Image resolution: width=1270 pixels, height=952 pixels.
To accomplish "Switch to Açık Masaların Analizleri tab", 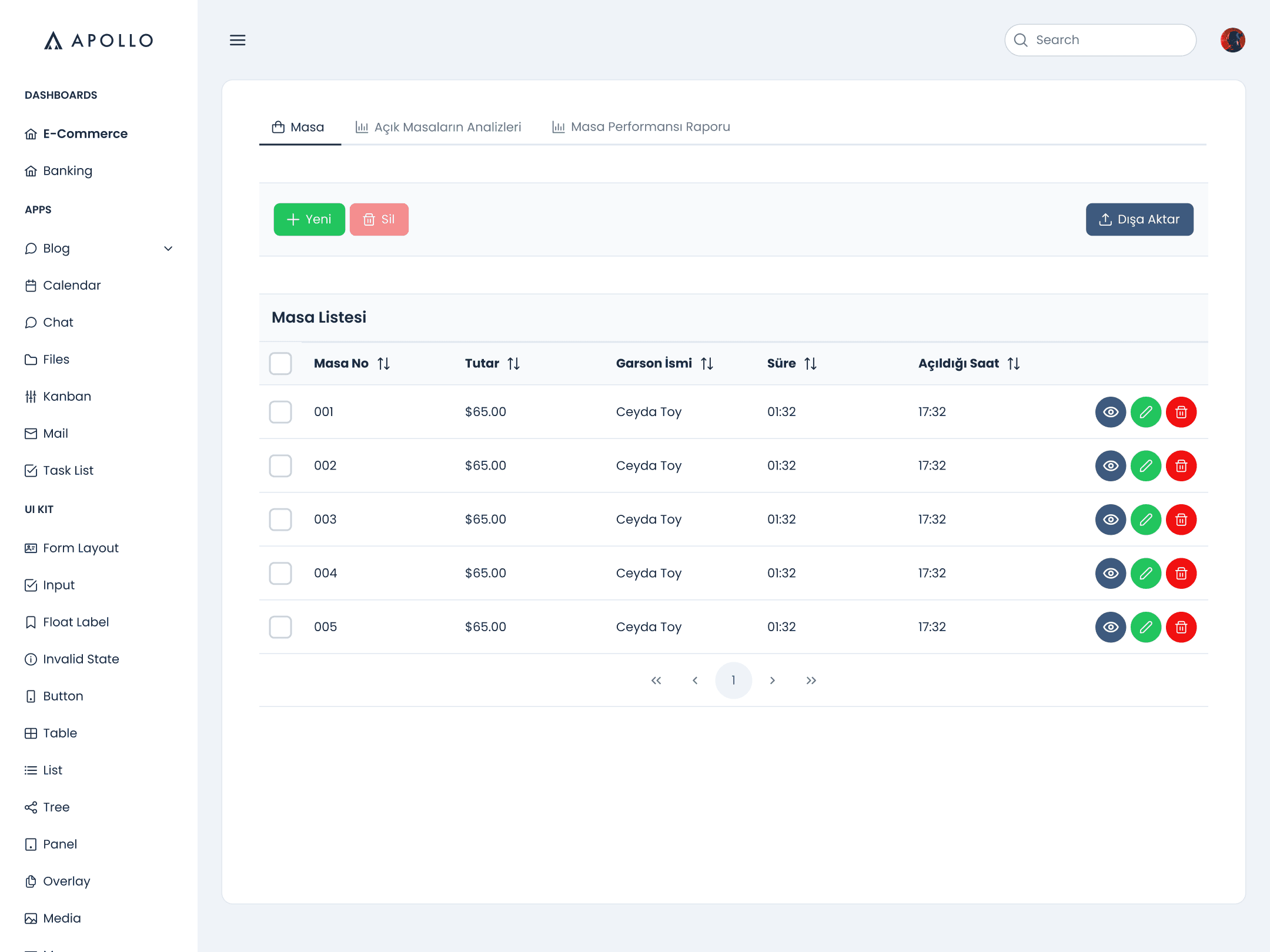I will pyautogui.click(x=439, y=128).
